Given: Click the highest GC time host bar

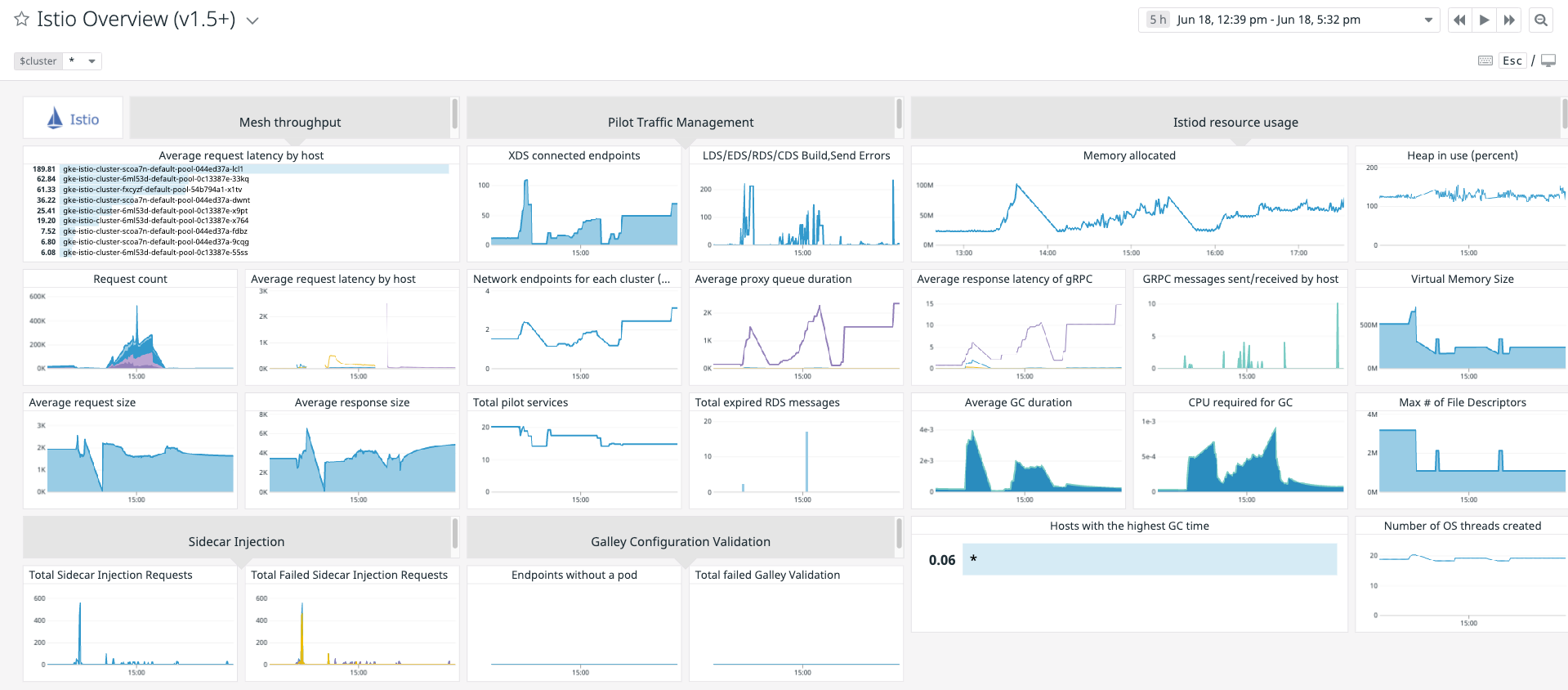Looking at the screenshot, I should pyautogui.click(x=1149, y=560).
